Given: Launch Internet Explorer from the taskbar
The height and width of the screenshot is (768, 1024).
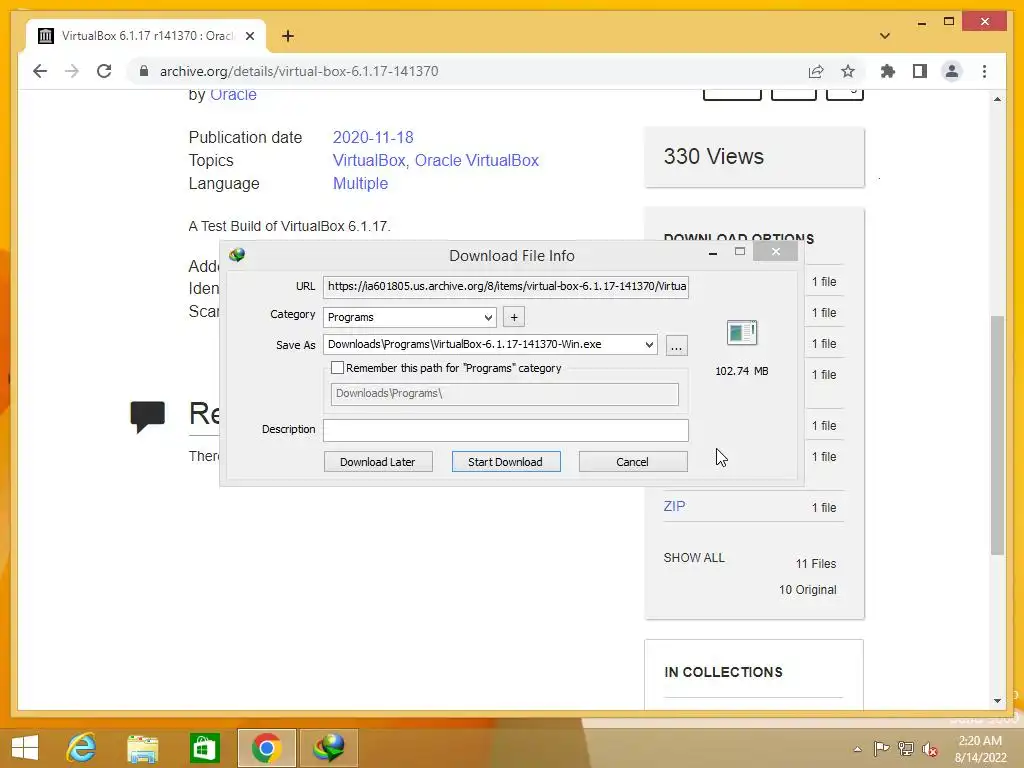Looking at the screenshot, I should tap(82, 748).
